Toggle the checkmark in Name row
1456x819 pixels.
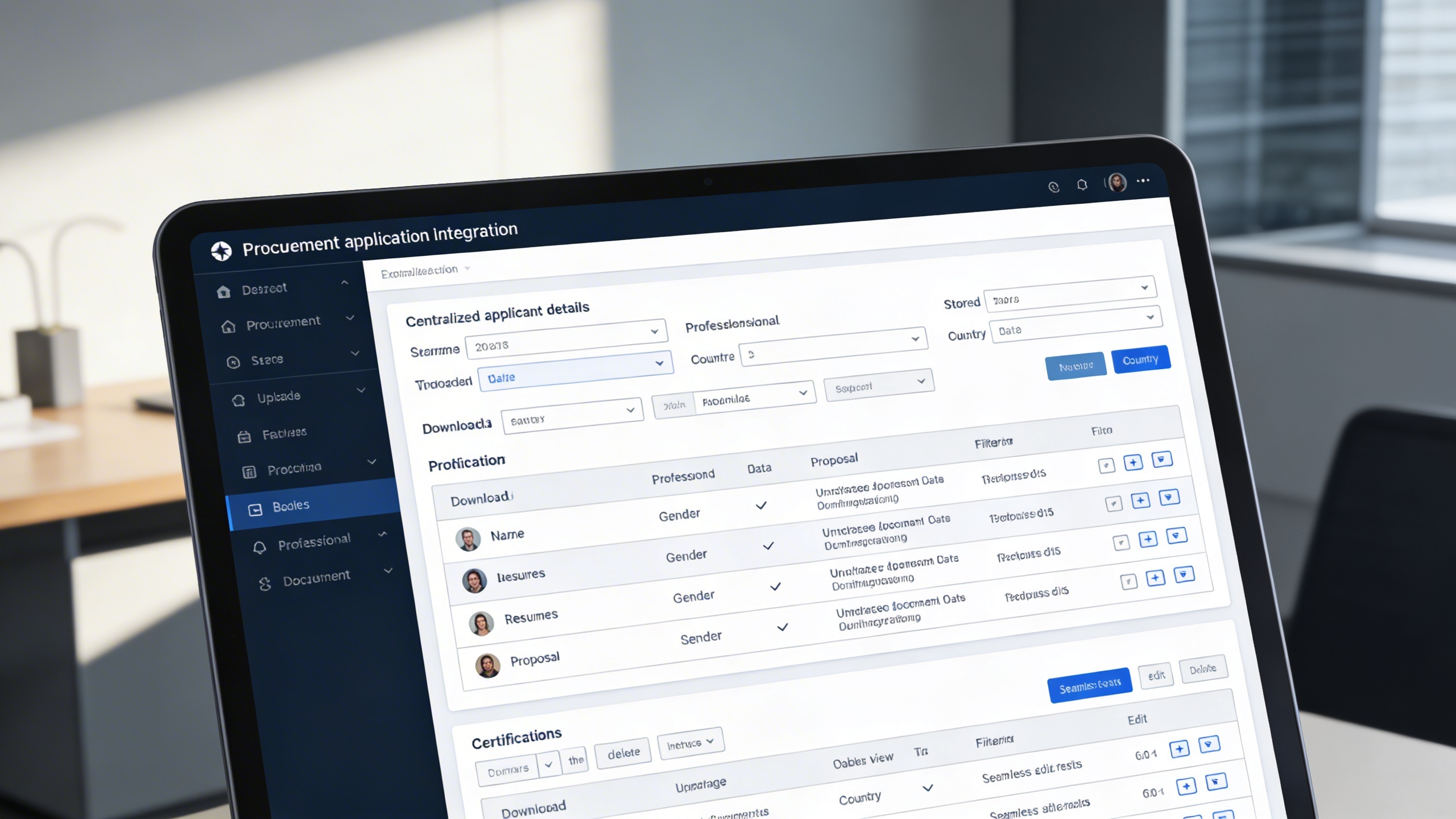(761, 505)
